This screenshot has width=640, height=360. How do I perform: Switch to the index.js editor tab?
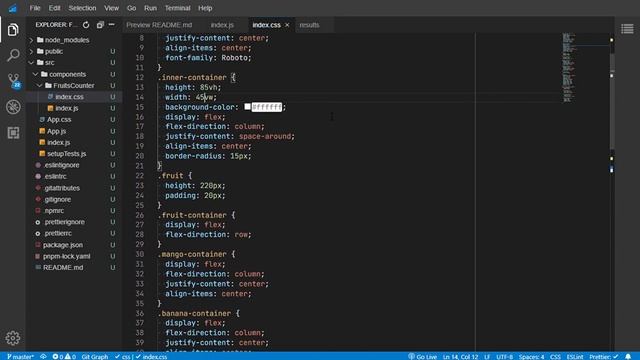[x=222, y=25]
